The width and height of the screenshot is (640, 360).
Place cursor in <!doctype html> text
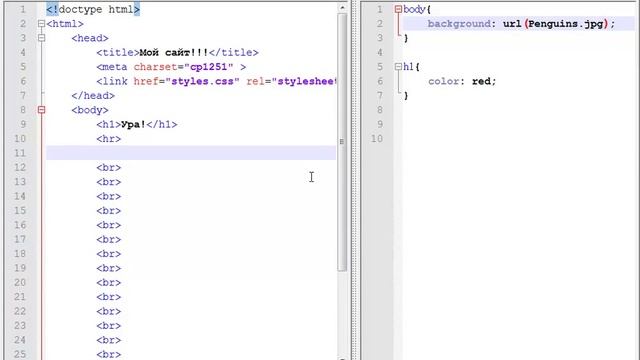[x=93, y=9]
